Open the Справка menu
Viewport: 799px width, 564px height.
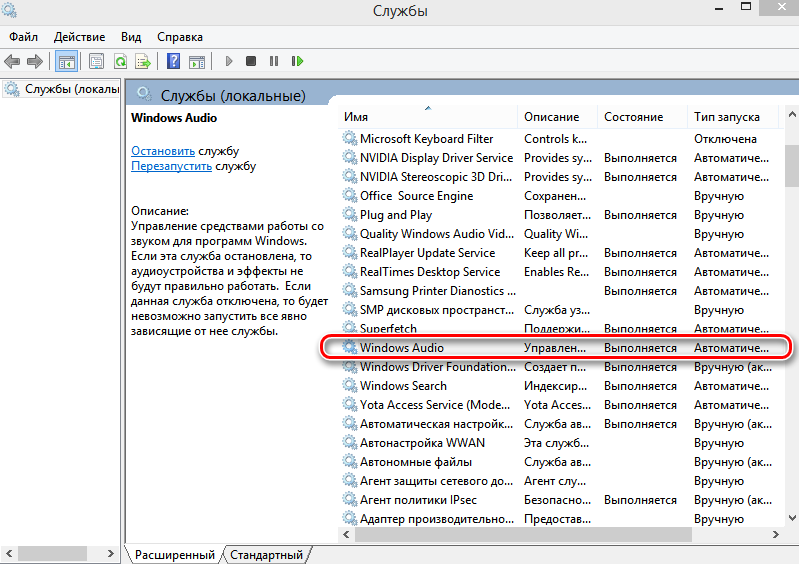(180, 37)
